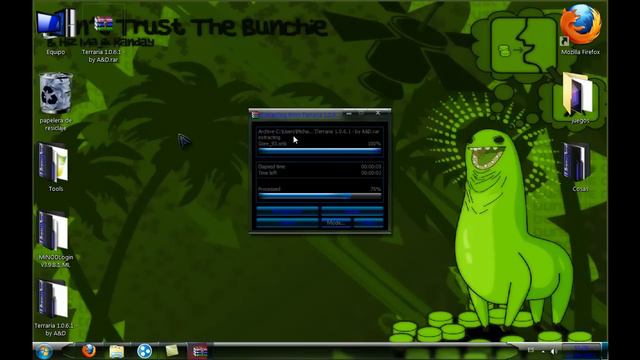Click the current file progress bar at 100%
The image size is (640, 360).
point(320,150)
